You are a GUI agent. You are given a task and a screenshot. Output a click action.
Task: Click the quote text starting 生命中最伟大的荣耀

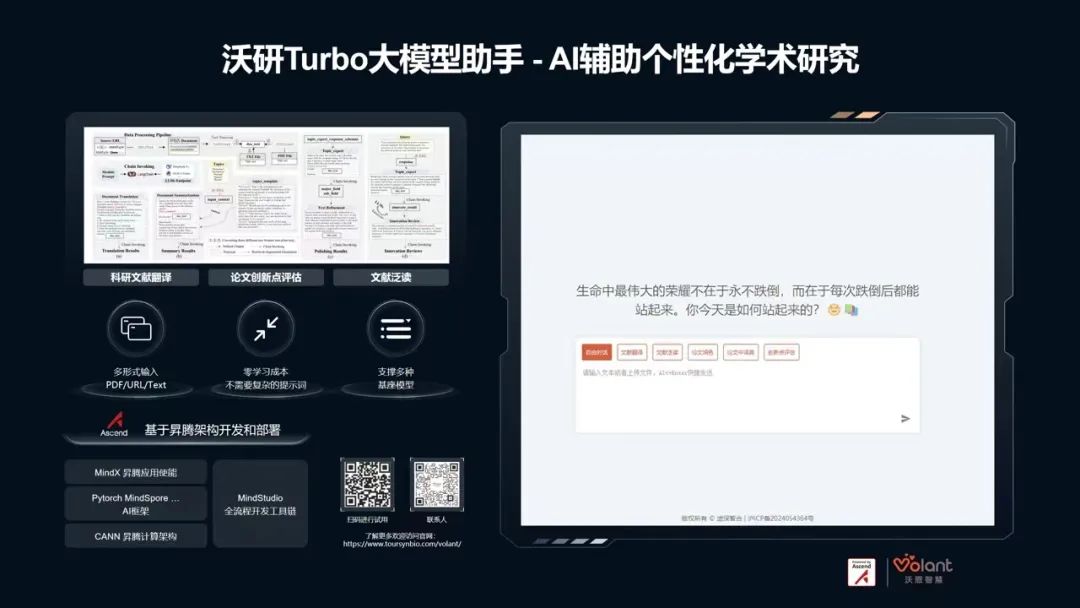(x=747, y=300)
